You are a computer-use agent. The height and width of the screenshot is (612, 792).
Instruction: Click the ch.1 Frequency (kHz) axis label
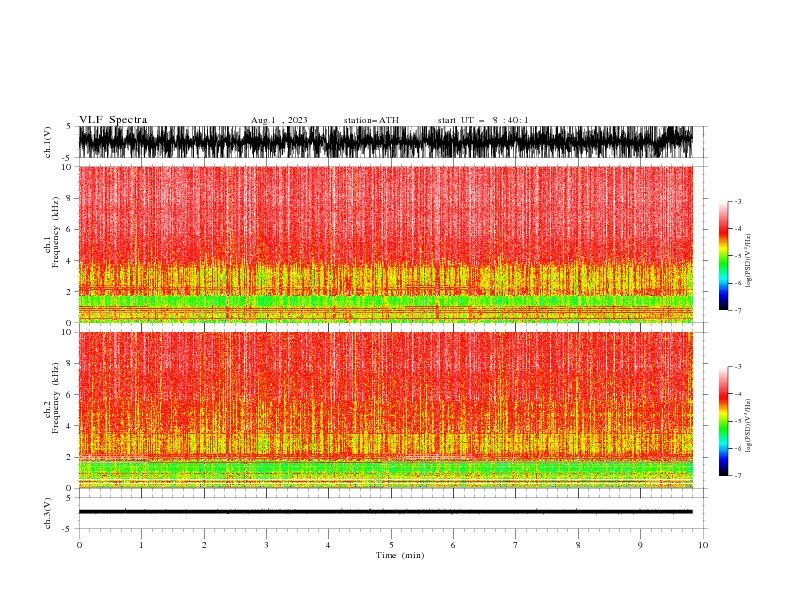click(52, 232)
